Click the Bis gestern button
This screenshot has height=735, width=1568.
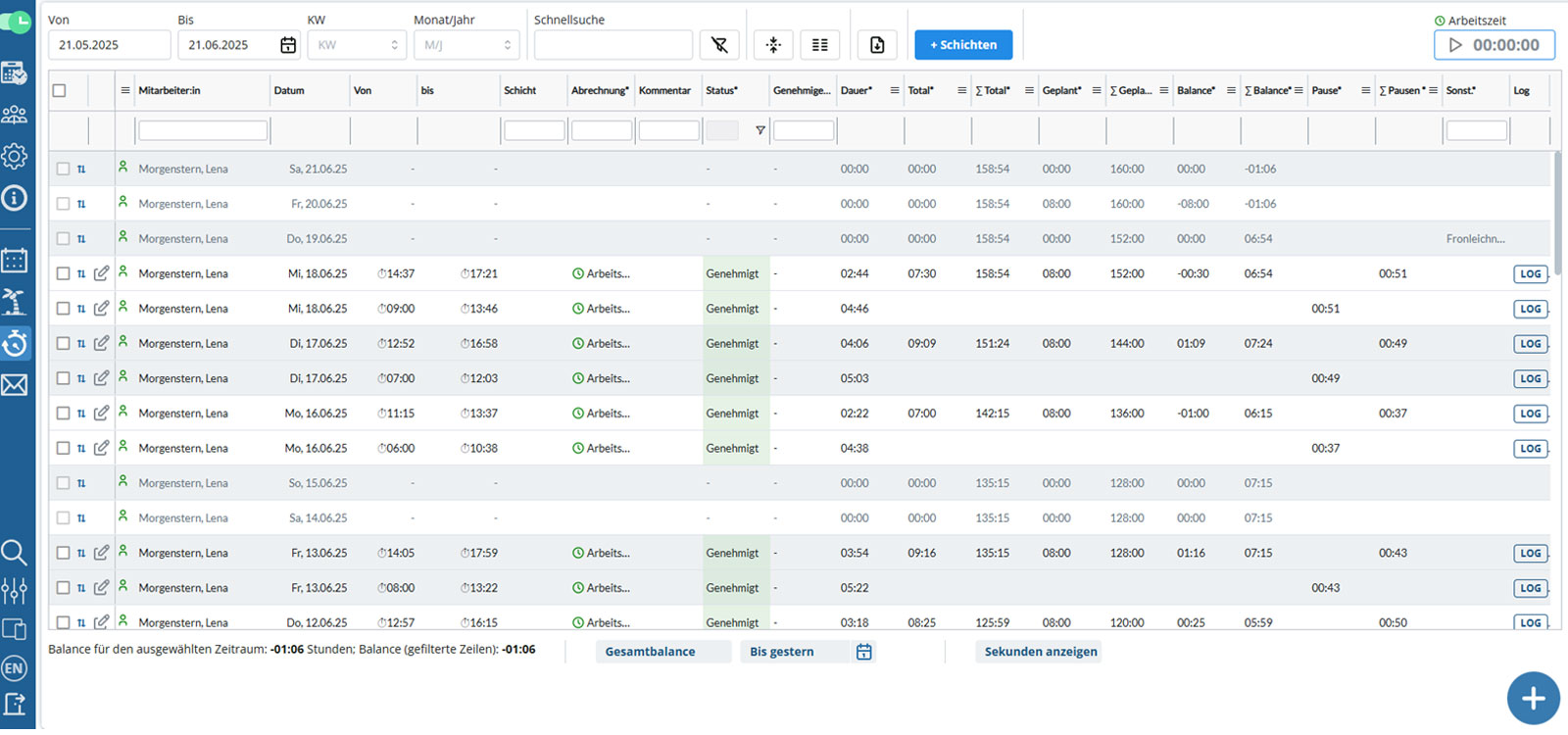click(795, 652)
